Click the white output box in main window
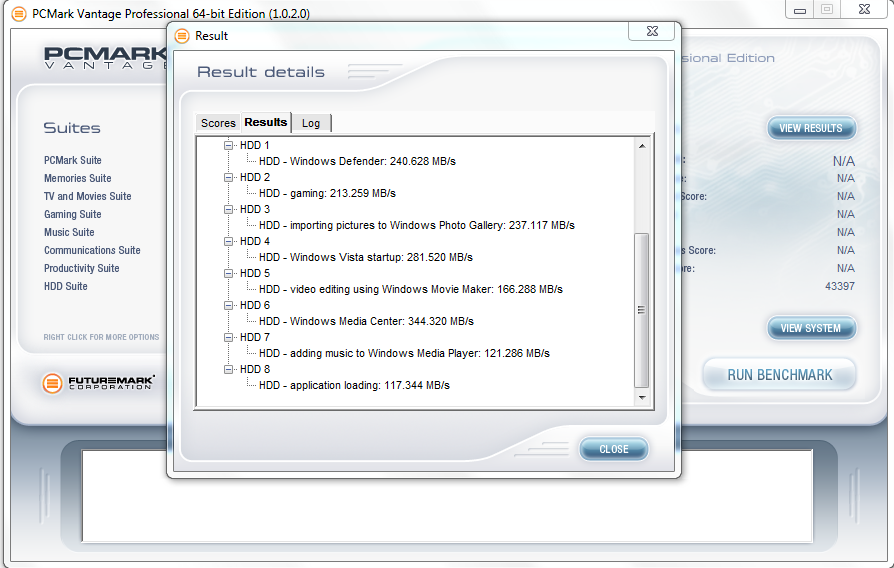 point(447,496)
